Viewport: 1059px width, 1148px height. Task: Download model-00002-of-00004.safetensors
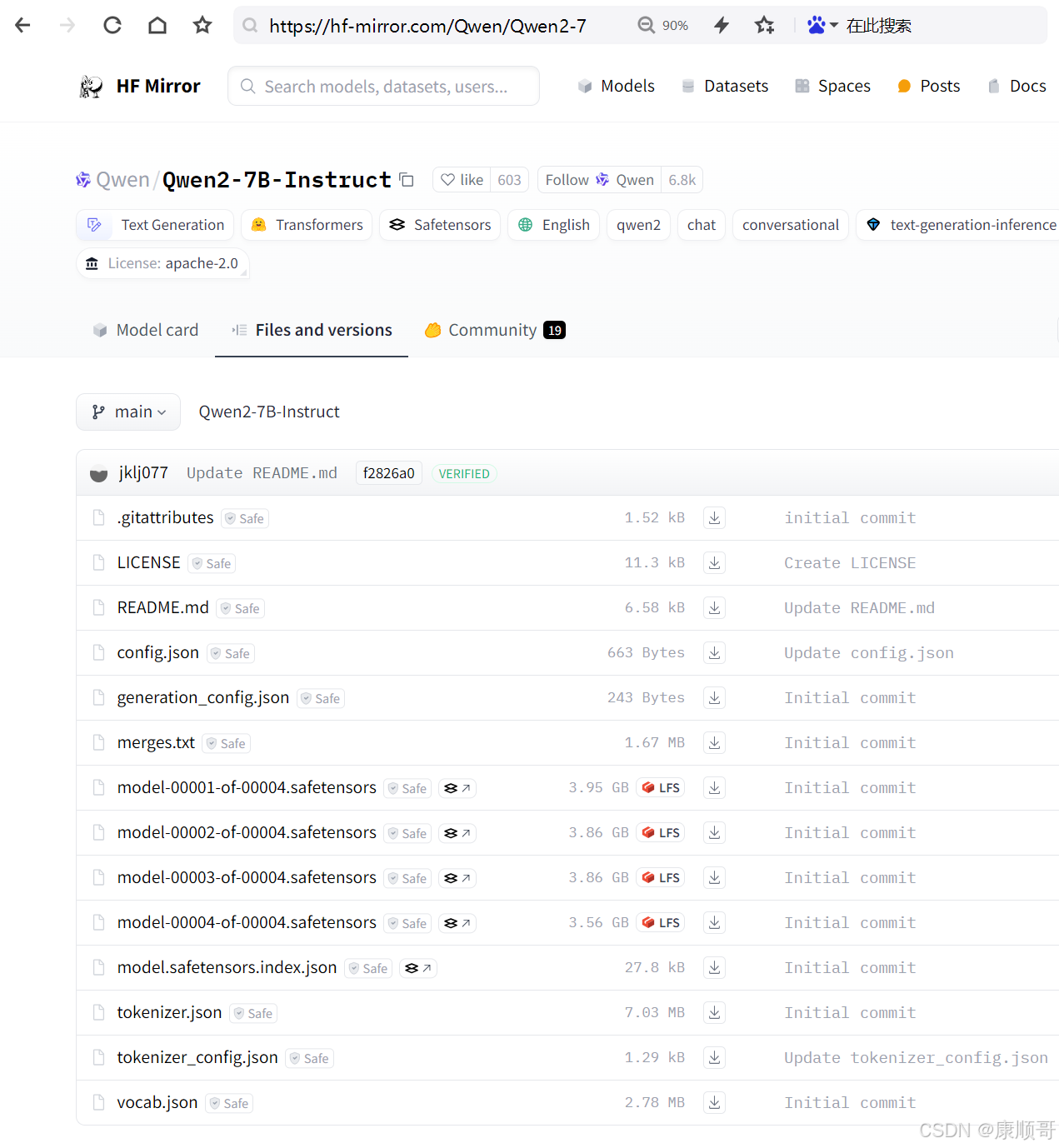(714, 833)
